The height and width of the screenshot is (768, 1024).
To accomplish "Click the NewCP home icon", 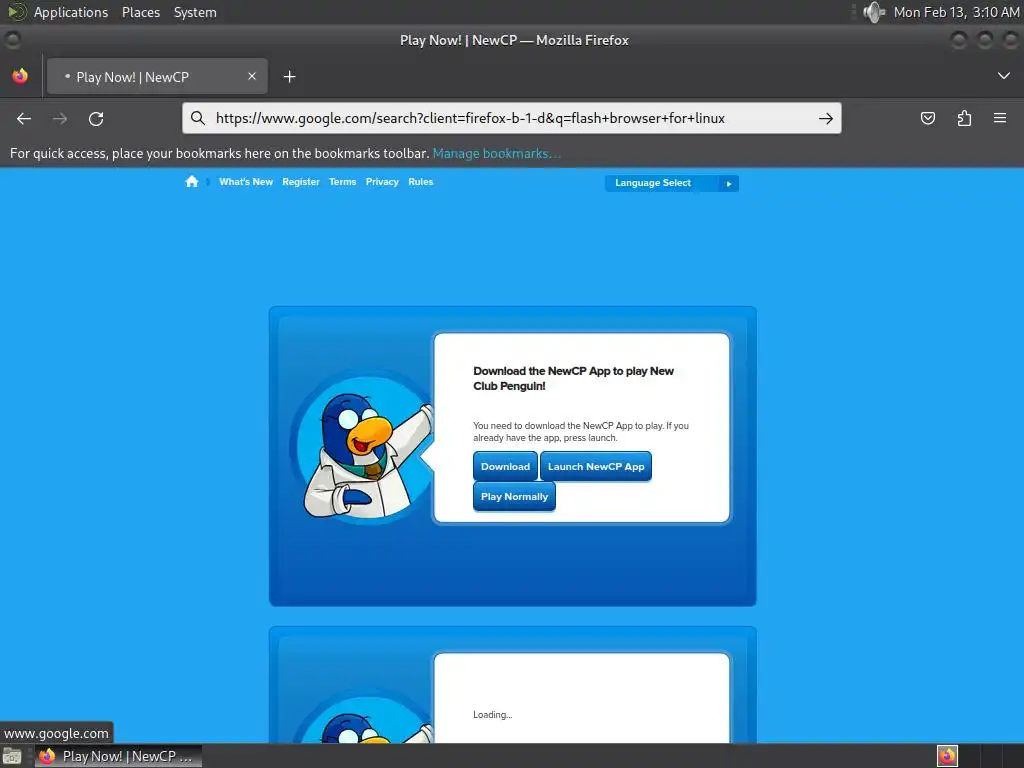I will tap(191, 182).
